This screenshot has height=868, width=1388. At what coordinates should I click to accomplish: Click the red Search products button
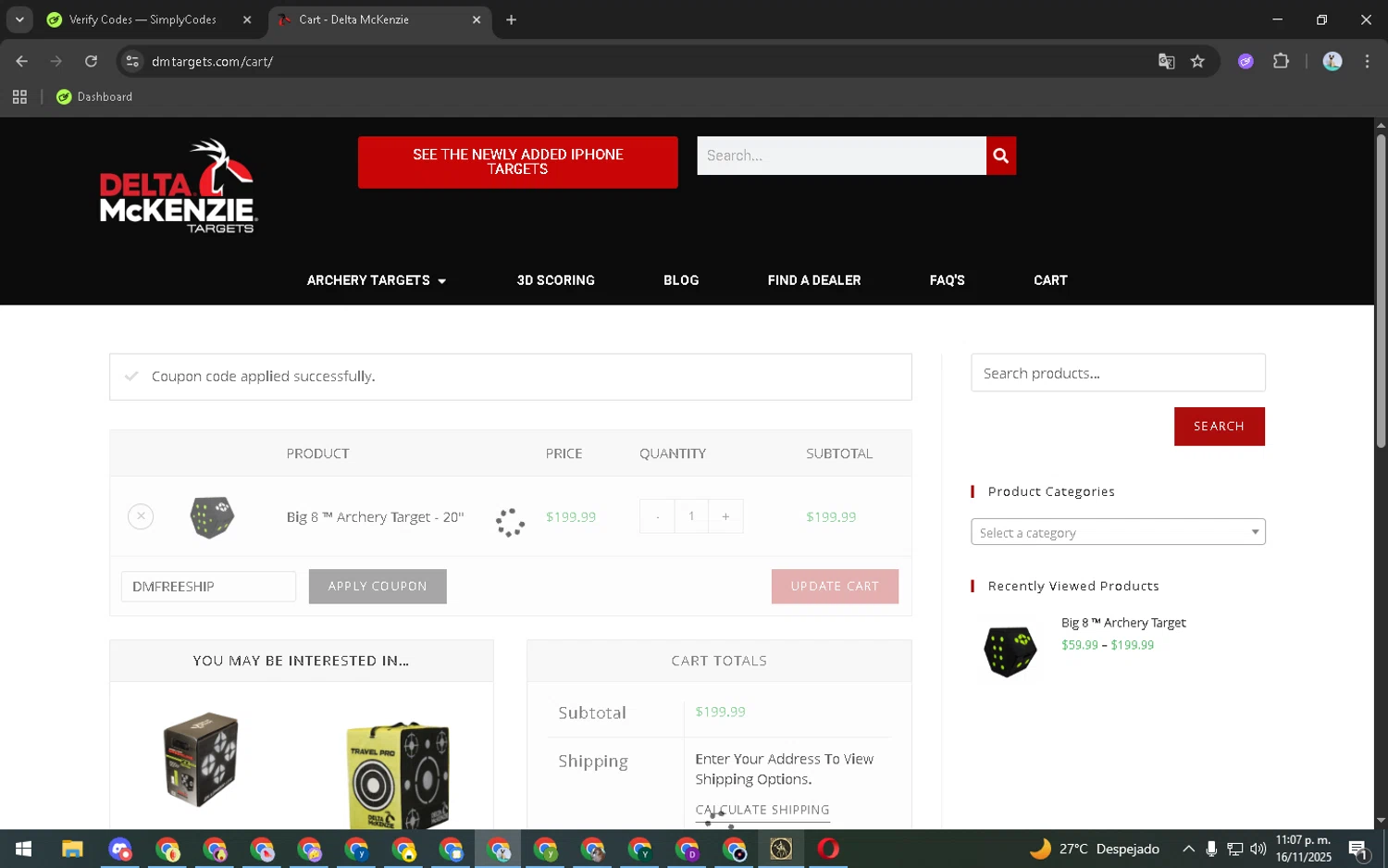[1219, 427]
